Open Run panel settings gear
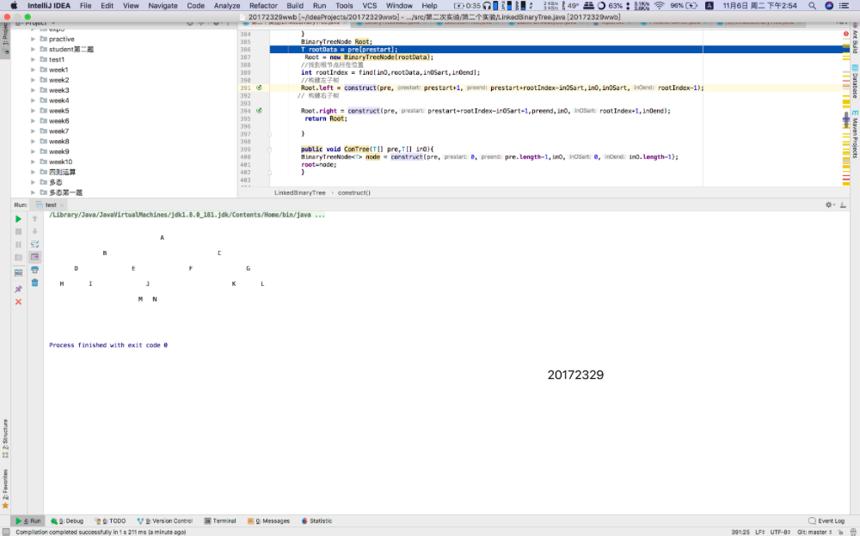Image resolution: width=860 pixels, height=536 pixels. pos(829,205)
